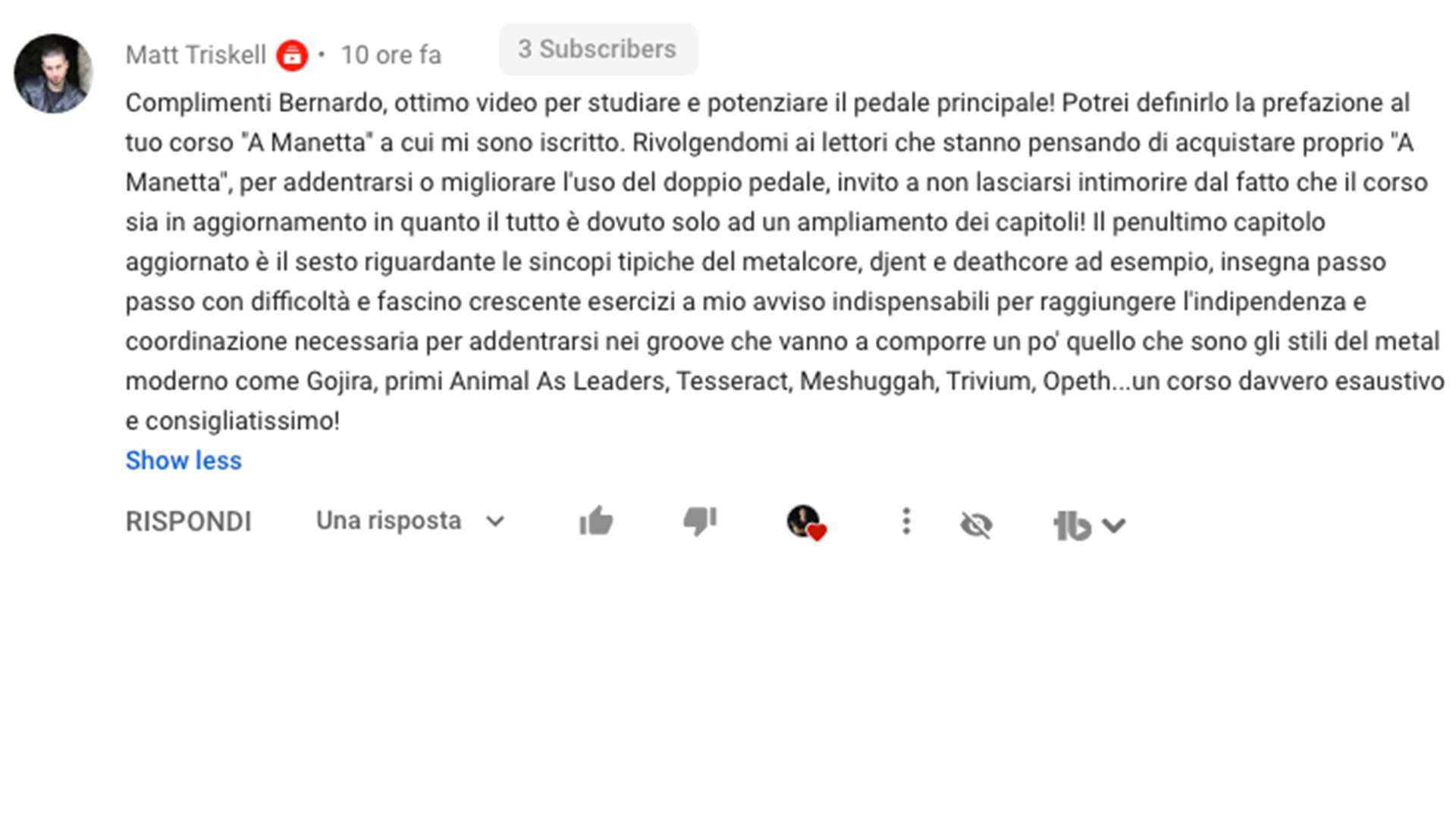This screenshot has height=819, width=1456.
Task: Click the 3 Subscribers badge
Action: pyautogui.click(x=598, y=49)
